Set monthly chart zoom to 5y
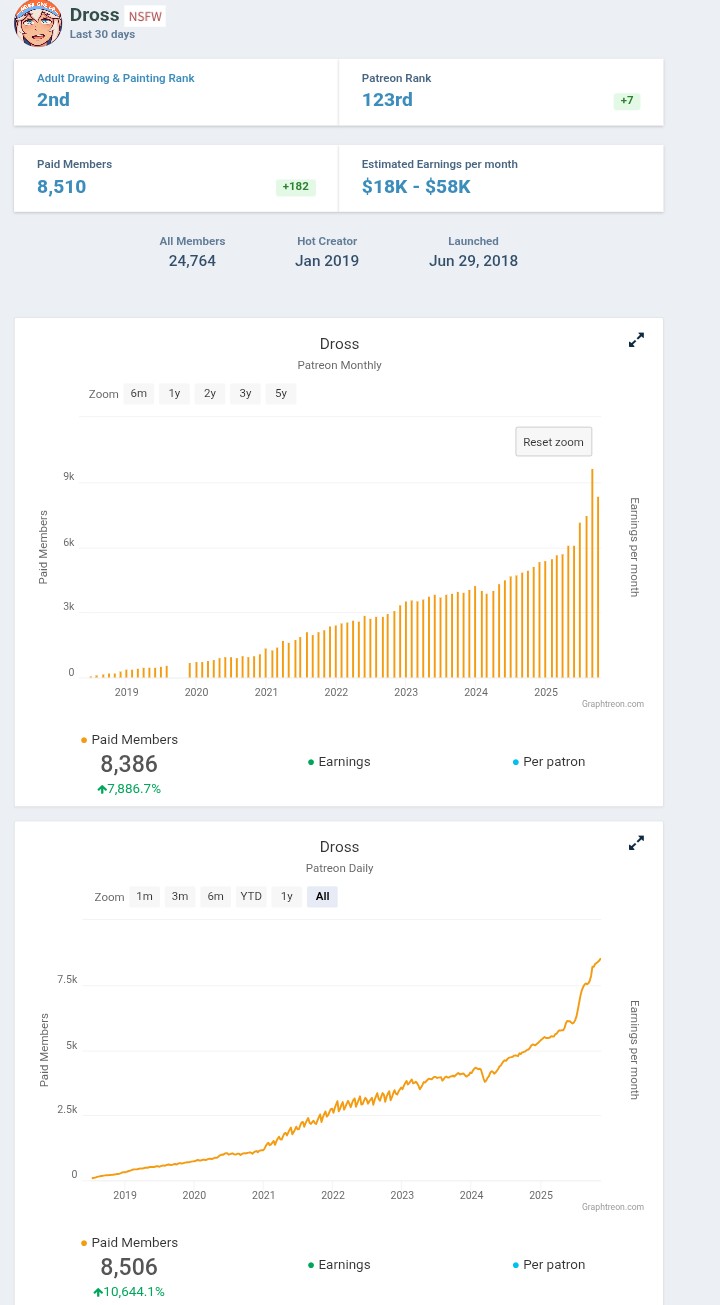Screen dimensions: 720x1305 pyautogui.click(x=281, y=394)
